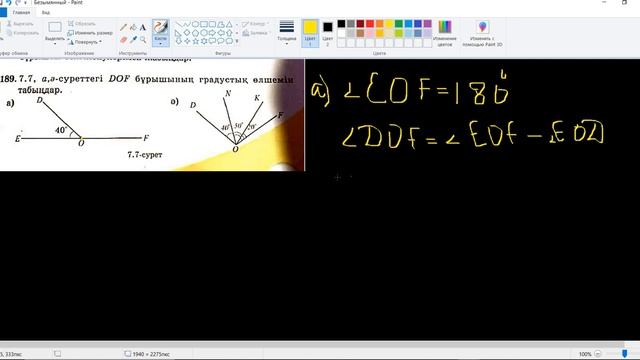
Task: Open the Brushes dropdown arrow
Action: click(x=160, y=44)
